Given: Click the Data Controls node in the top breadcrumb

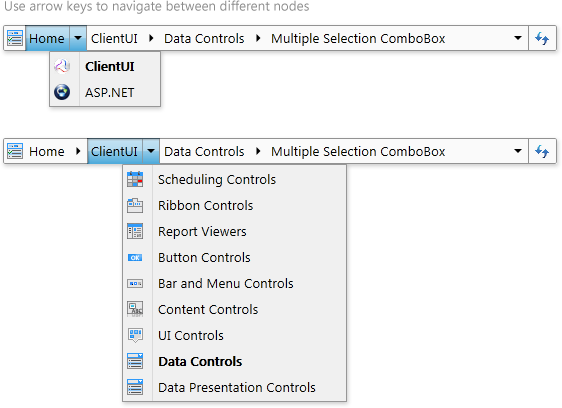Looking at the screenshot, I should [204, 38].
